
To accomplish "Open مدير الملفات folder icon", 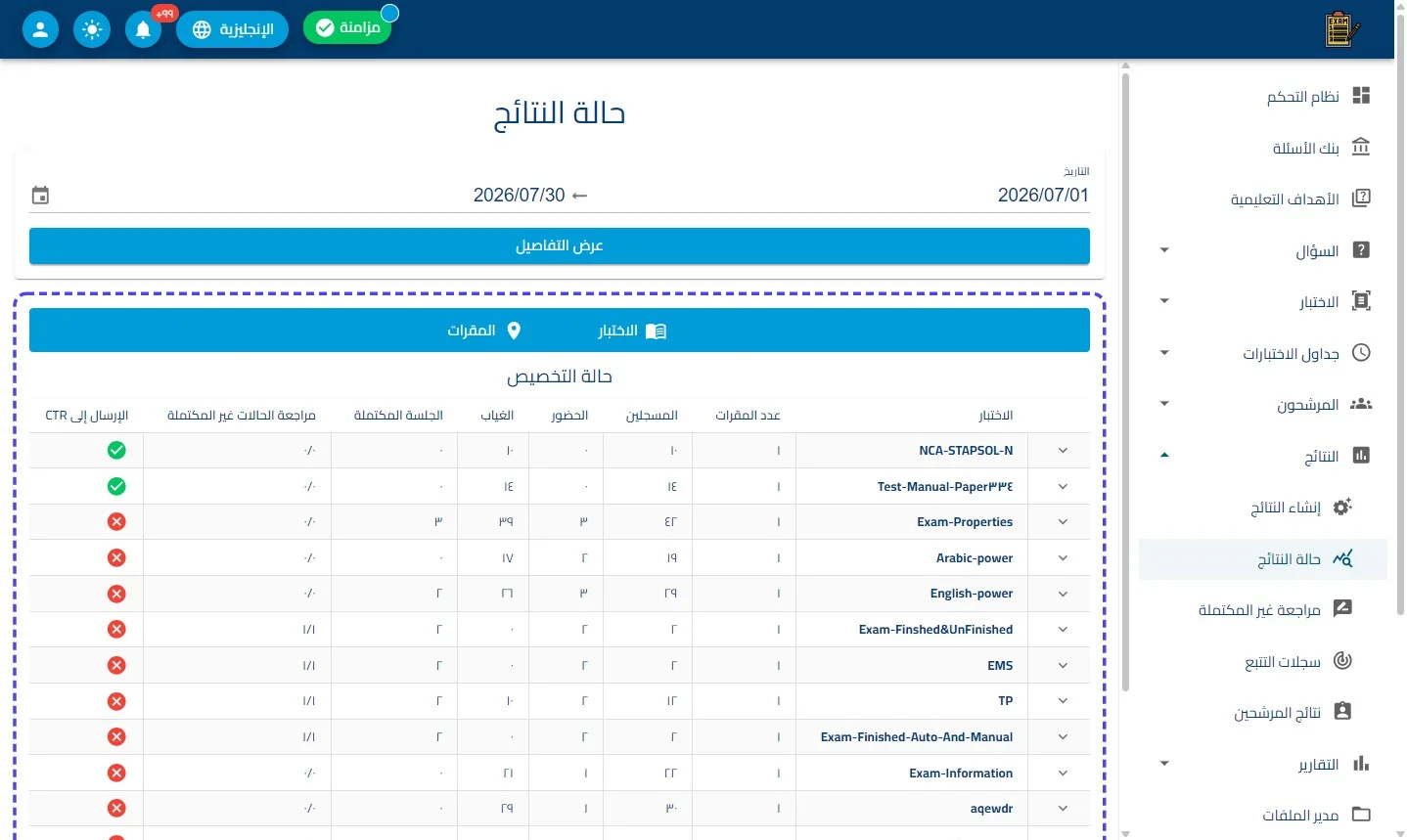I will click(1361, 815).
